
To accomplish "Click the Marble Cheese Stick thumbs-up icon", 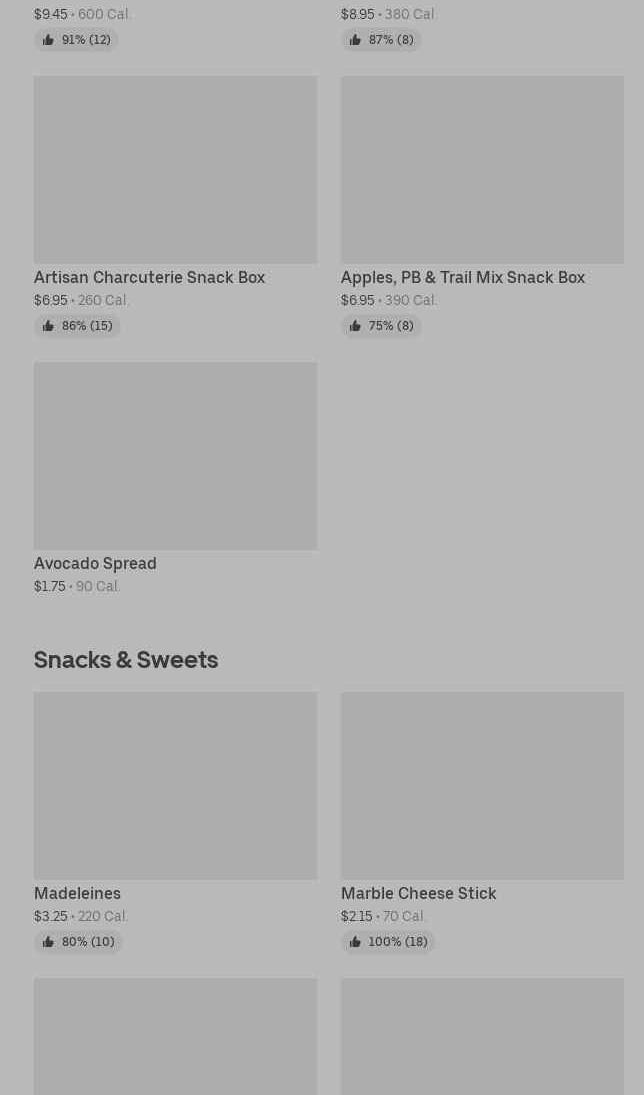I will 355,942.
